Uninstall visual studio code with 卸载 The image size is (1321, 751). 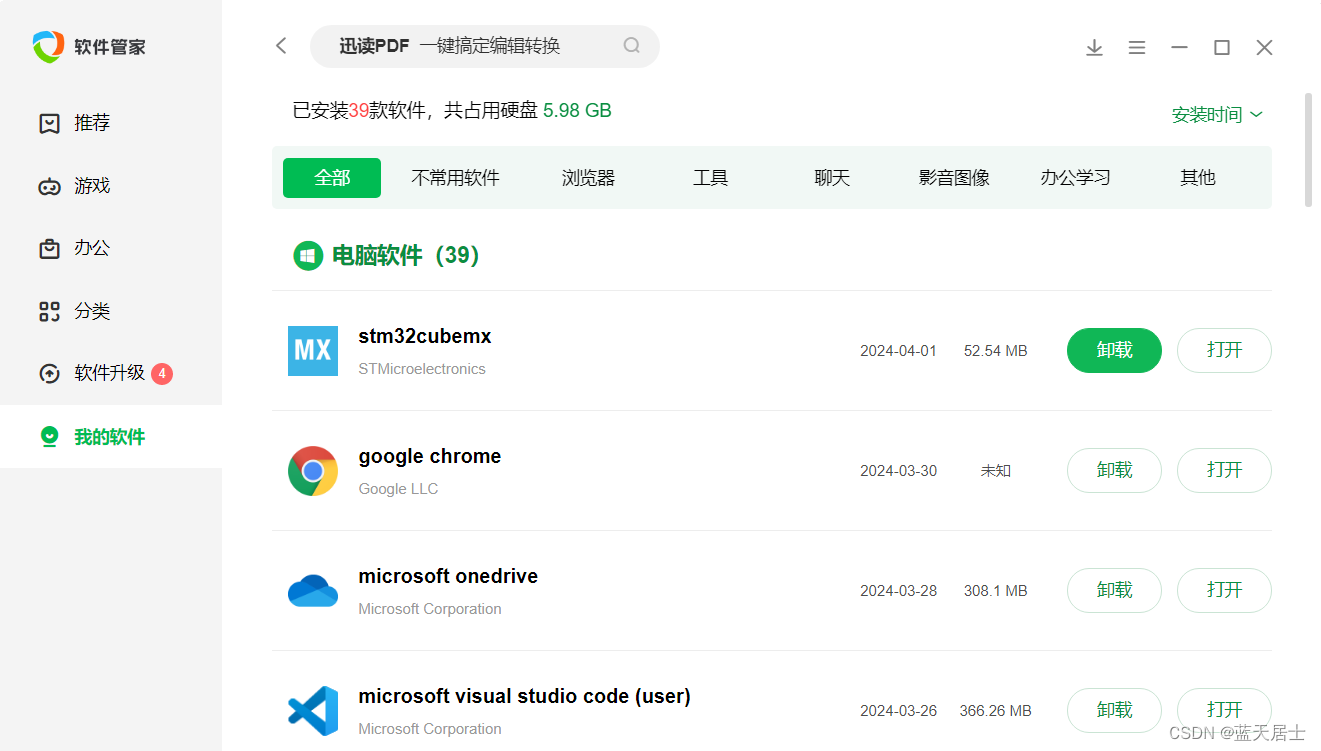[1114, 710]
